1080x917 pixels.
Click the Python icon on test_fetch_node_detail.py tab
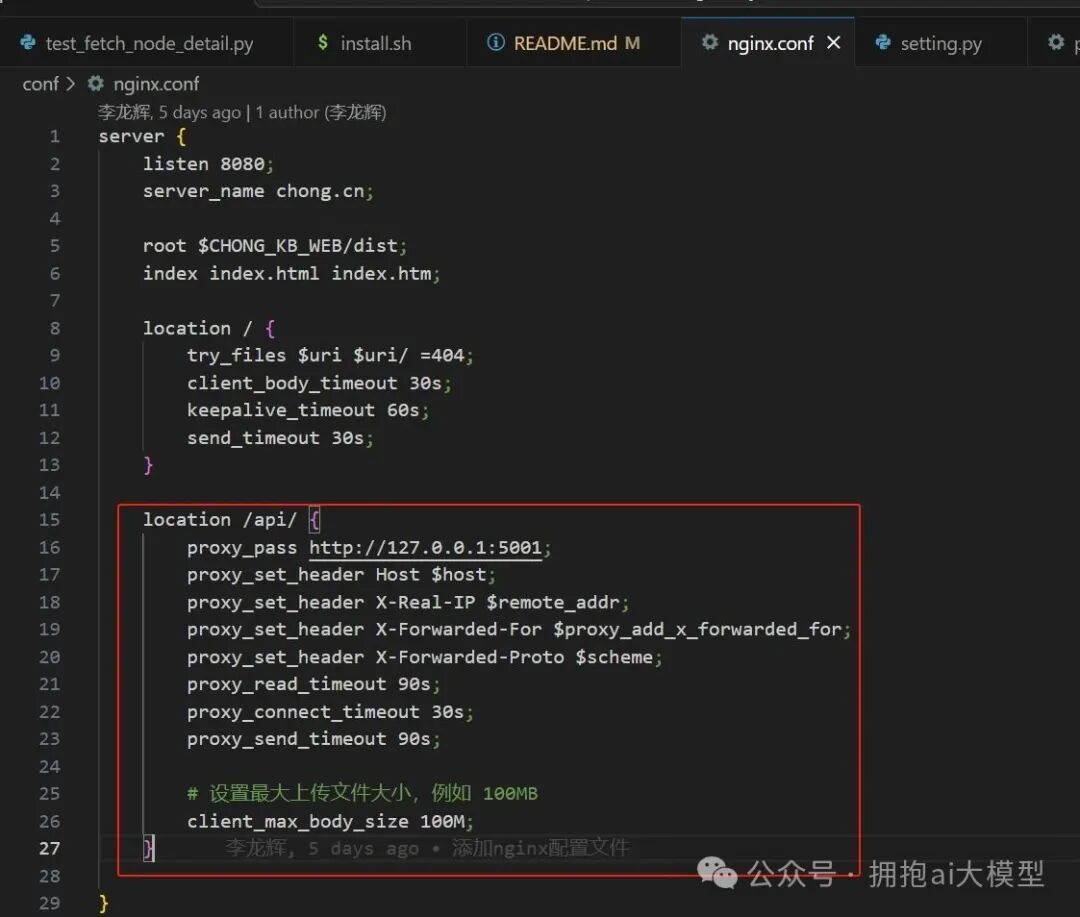[26, 43]
